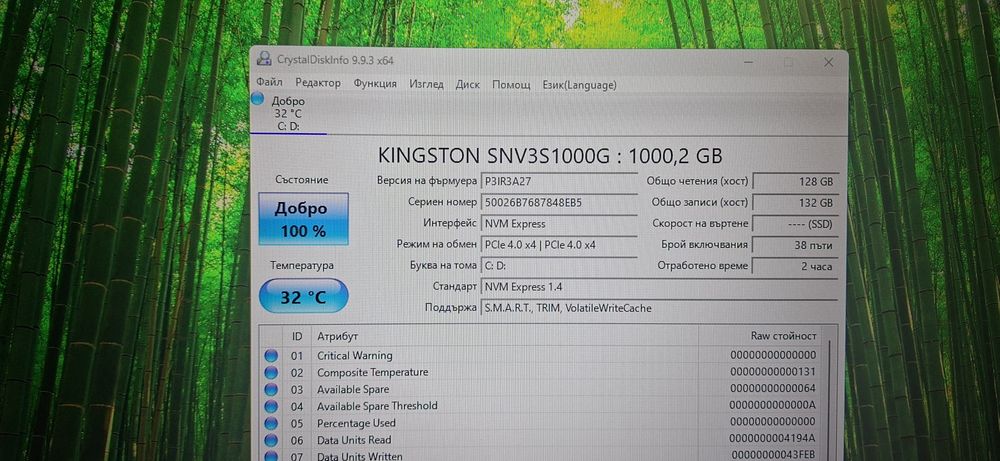Screen dimensions: 1000x461
Task: Open the Редактор menu
Action: 318,83
